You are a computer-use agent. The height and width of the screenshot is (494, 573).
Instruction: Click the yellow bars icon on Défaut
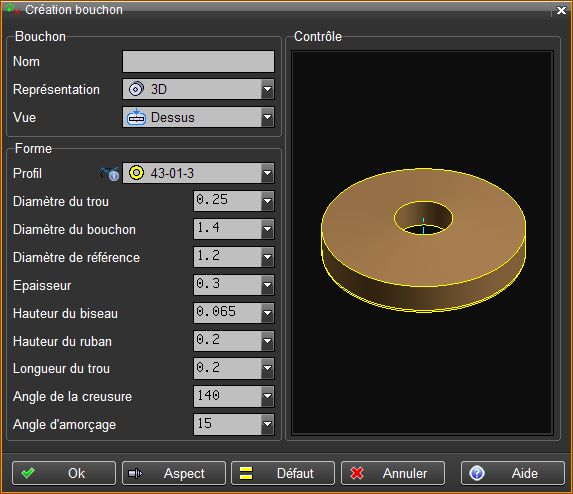(x=246, y=473)
